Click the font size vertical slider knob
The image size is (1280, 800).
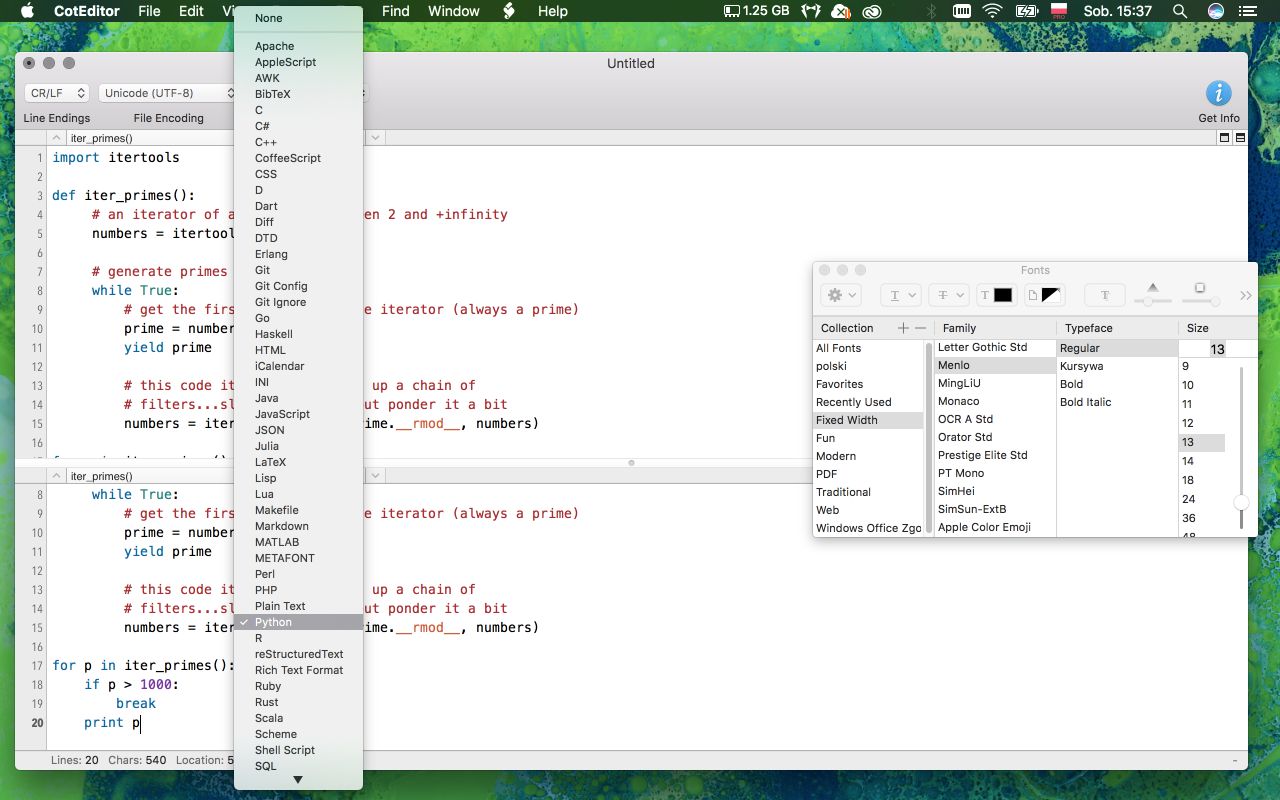click(x=1241, y=502)
